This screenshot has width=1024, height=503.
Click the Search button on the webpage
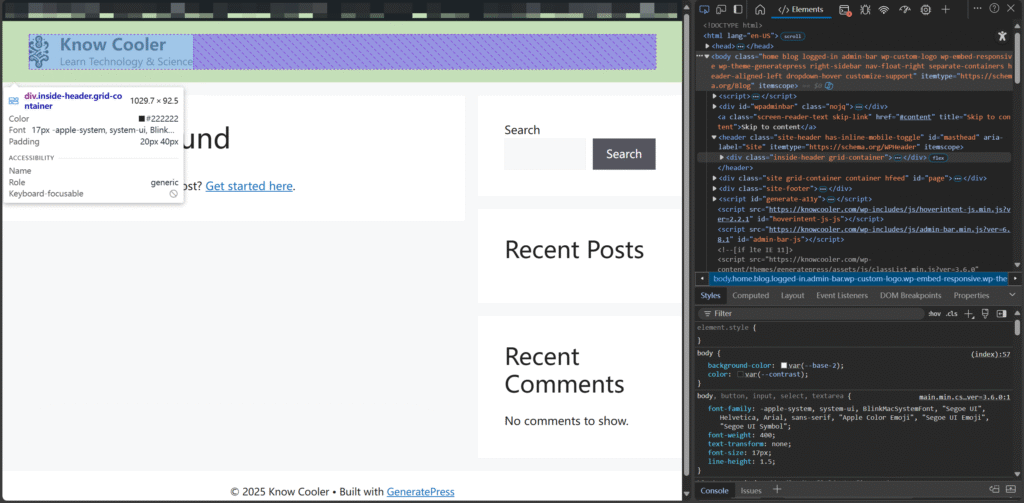(624, 154)
